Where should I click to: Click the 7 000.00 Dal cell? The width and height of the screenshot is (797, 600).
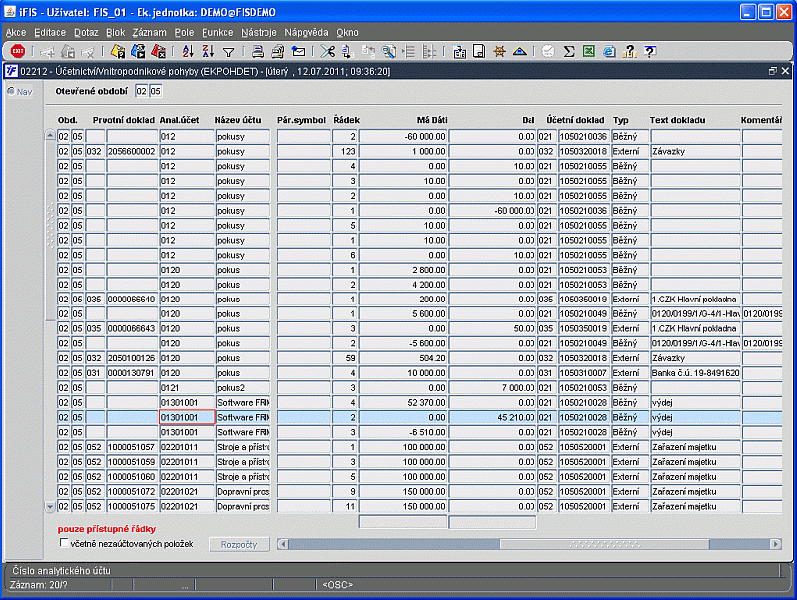click(x=492, y=388)
